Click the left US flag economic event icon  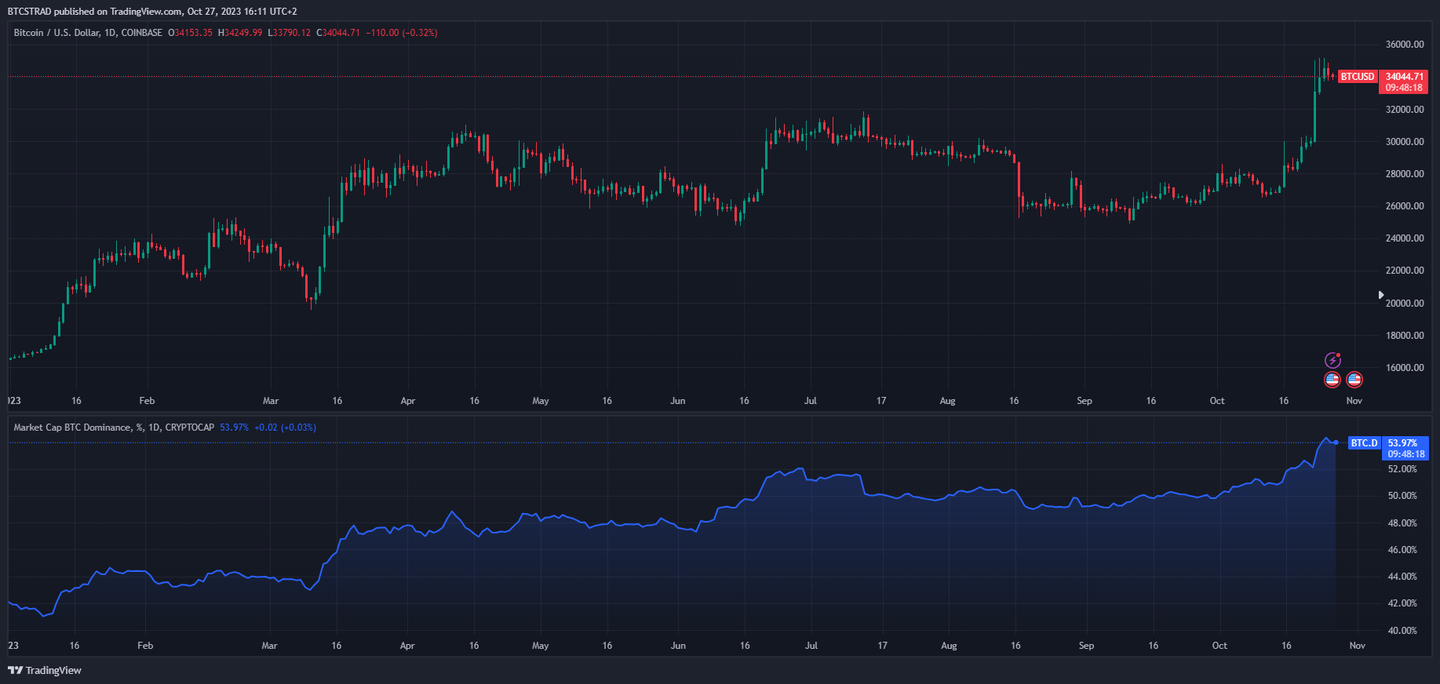click(x=1332, y=380)
